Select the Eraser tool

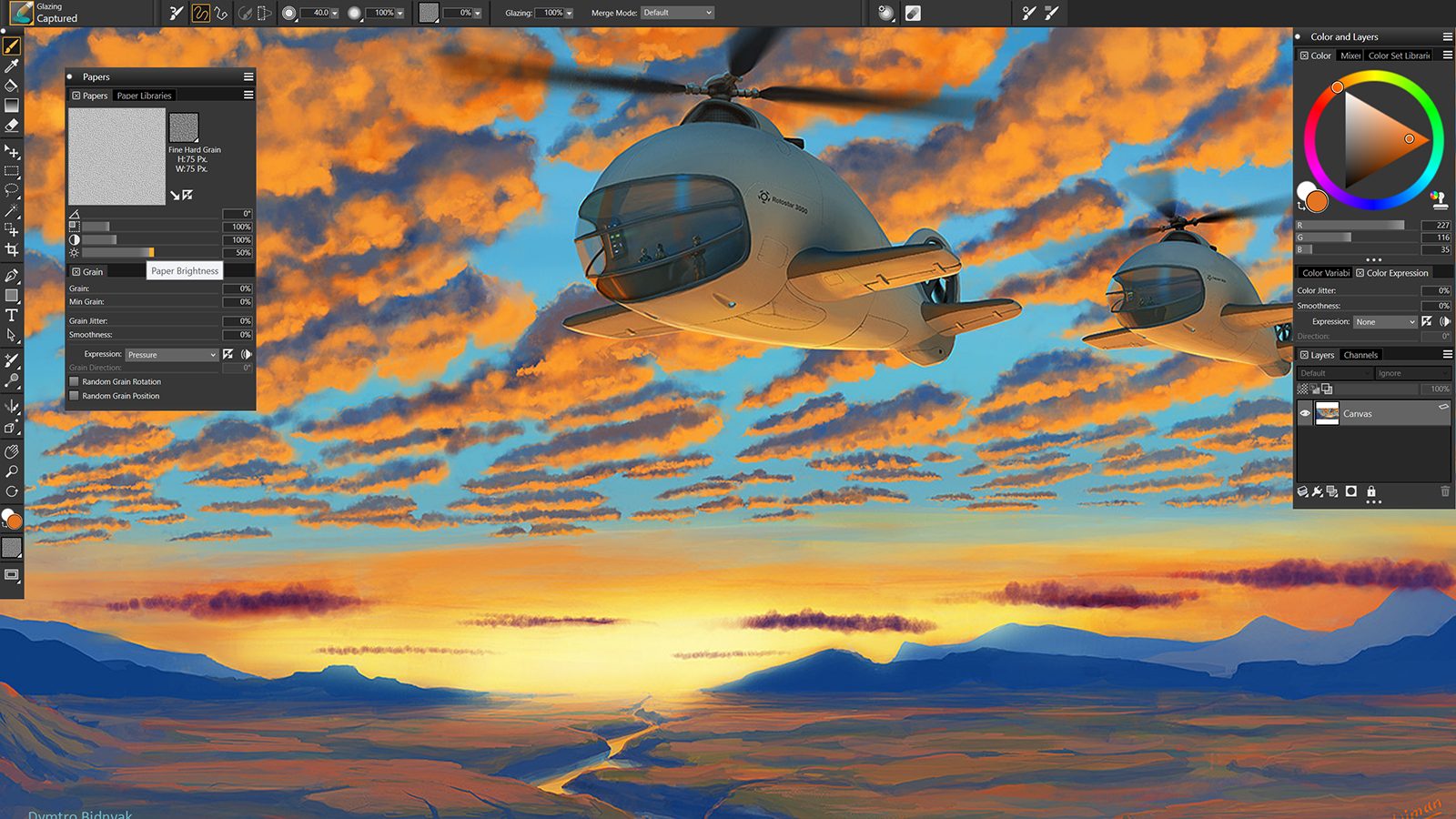[x=12, y=126]
